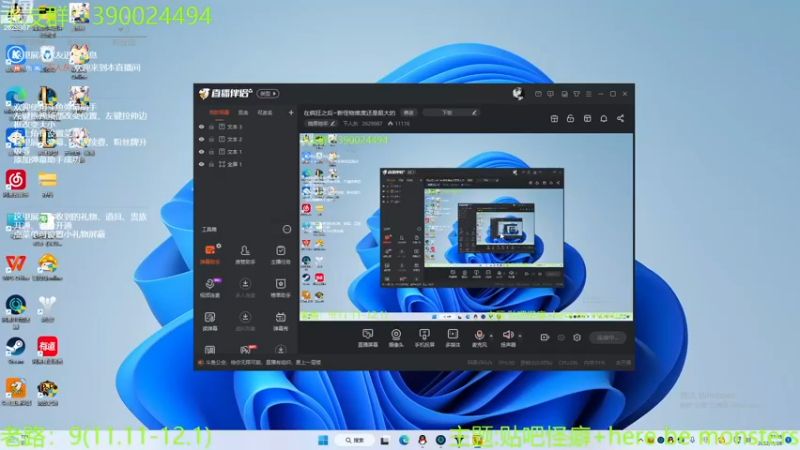Click the 修改 button next to stream title
800x450 pixels.
pos(409,112)
